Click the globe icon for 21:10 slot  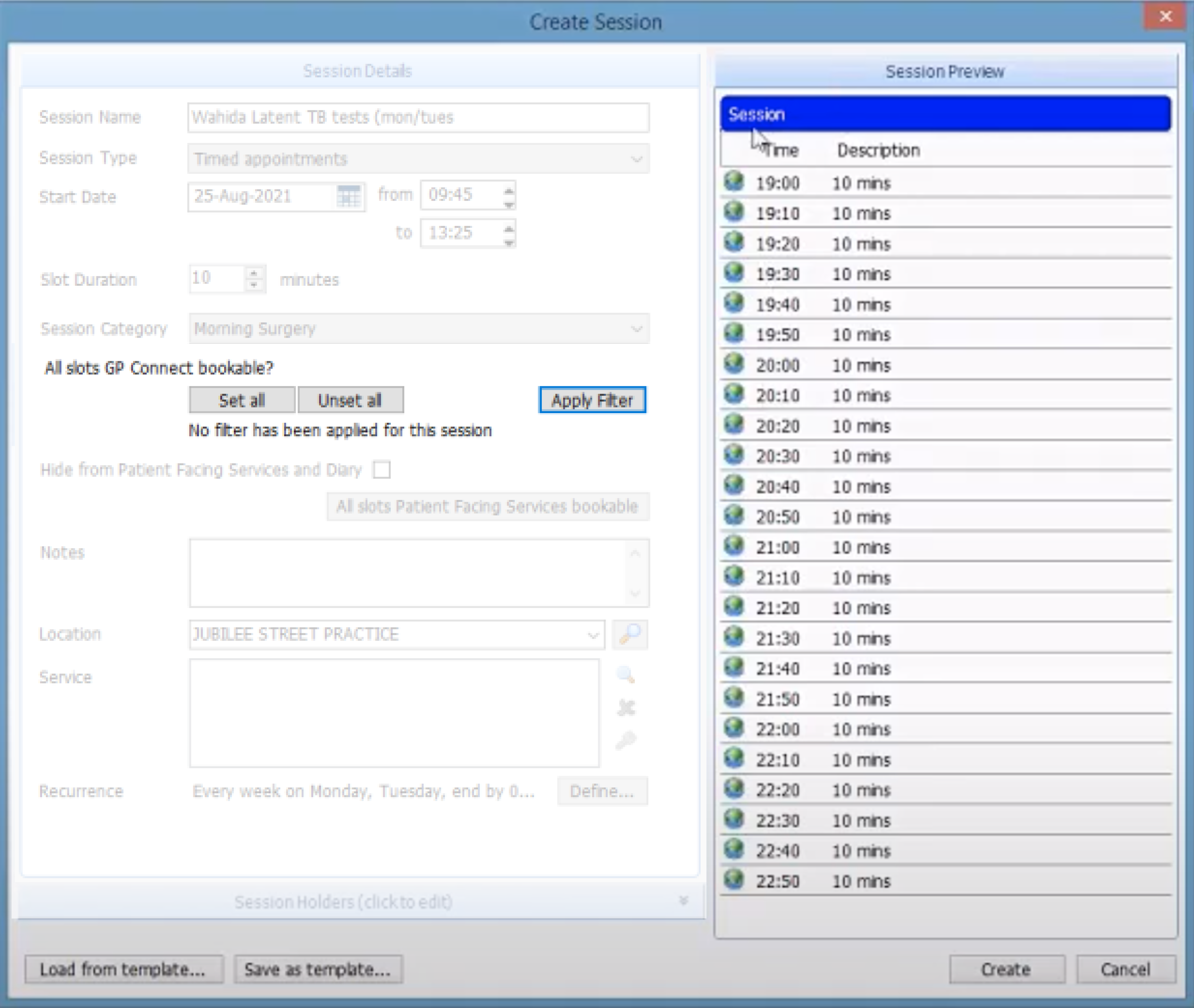(733, 576)
